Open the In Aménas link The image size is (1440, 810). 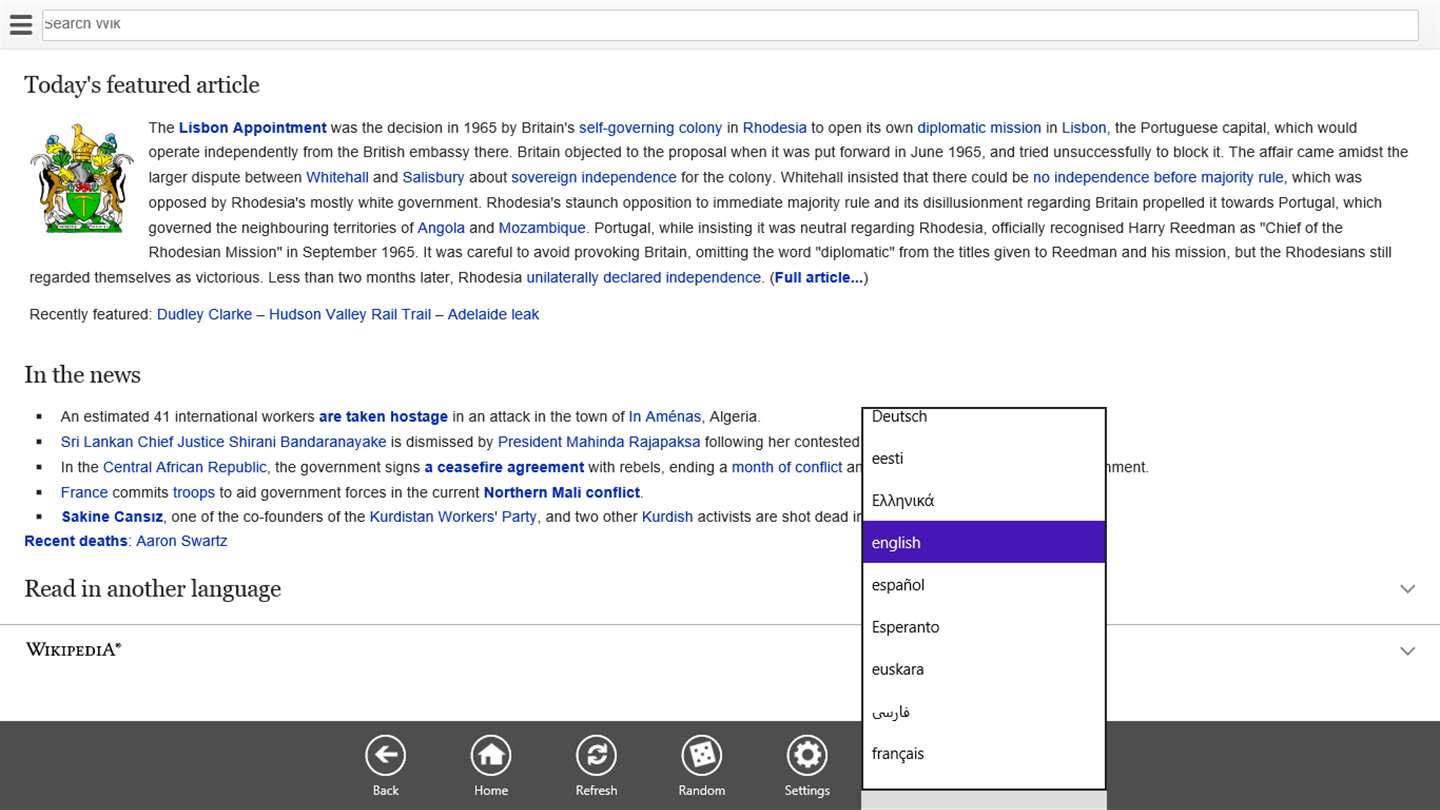(665, 416)
